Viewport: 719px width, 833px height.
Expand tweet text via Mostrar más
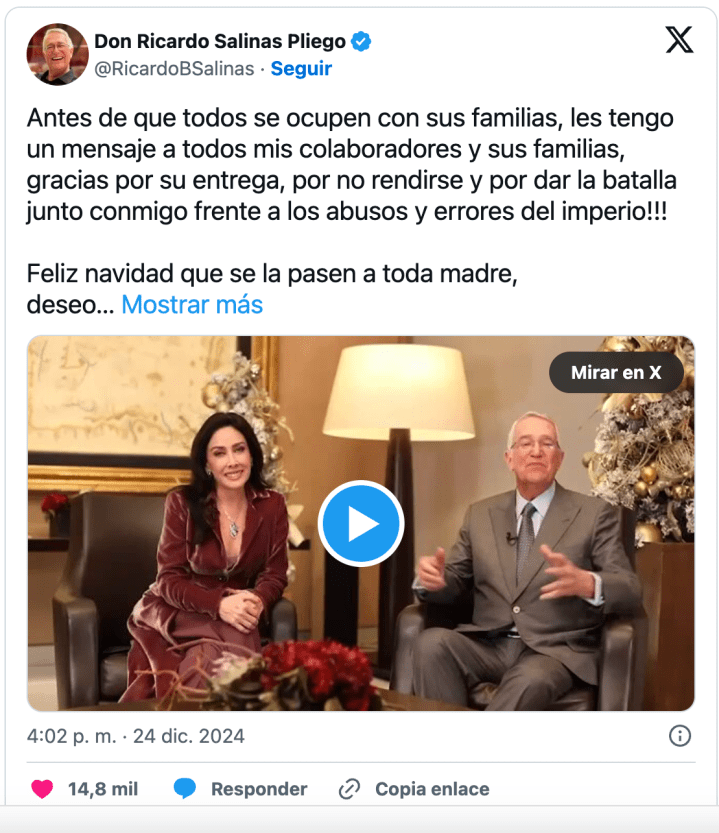pos(192,305)
